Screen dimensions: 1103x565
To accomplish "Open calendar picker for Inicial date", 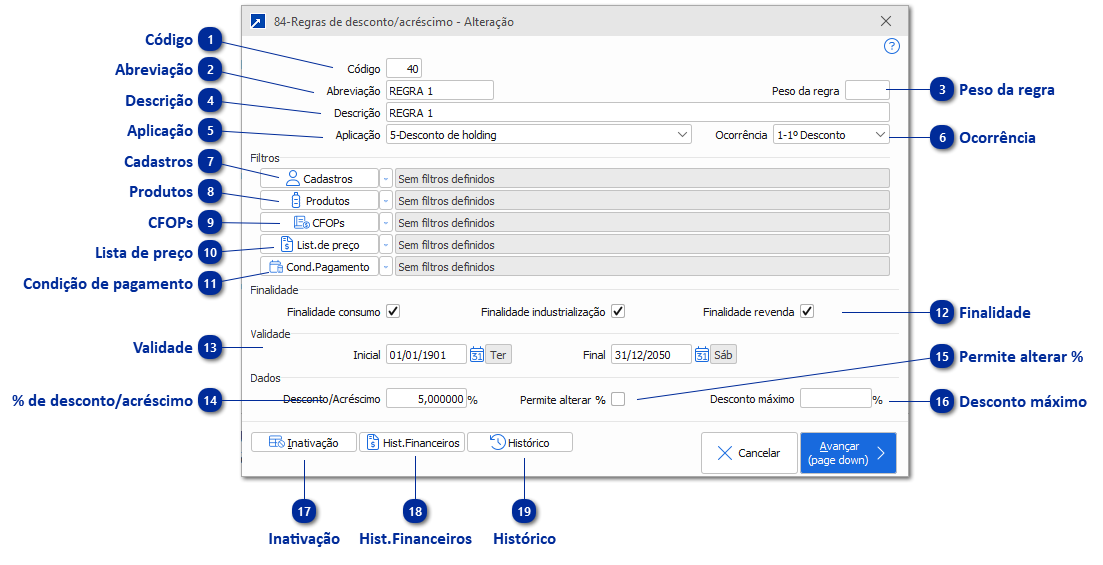I will [x=477, y=355].
